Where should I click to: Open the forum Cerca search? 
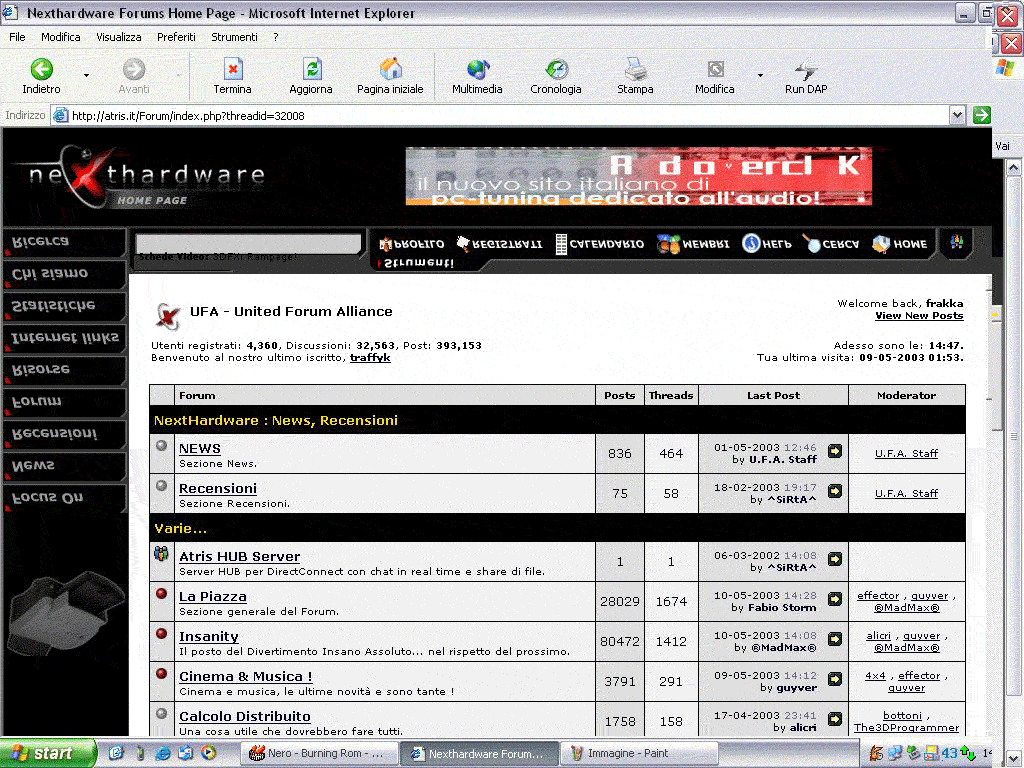(x=831, y=244)
